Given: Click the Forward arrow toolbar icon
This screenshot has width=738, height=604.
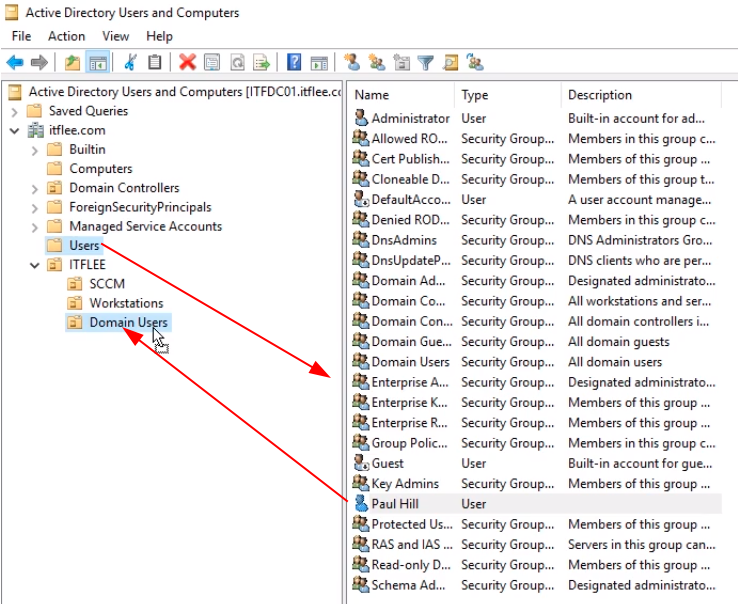Looking at the screenshot, I should (x=39, y=62).
